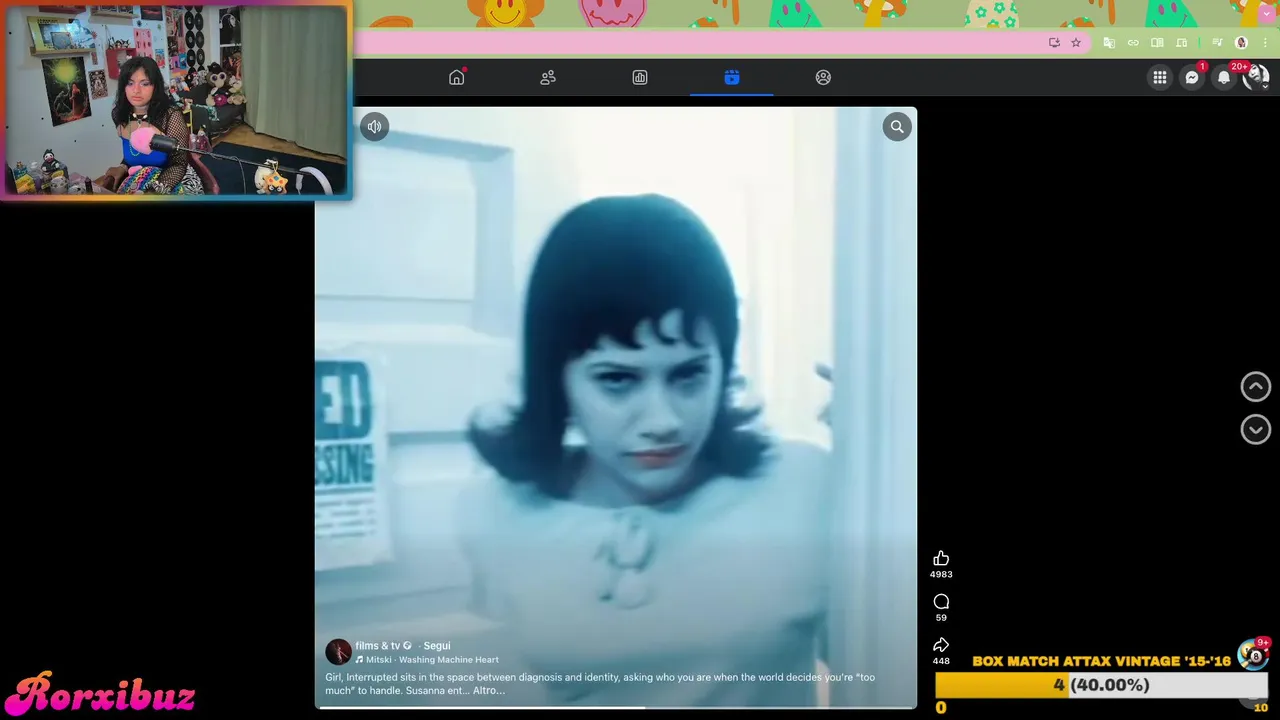
Task: Click the link chain extension icon
Action: point(1133,43)
